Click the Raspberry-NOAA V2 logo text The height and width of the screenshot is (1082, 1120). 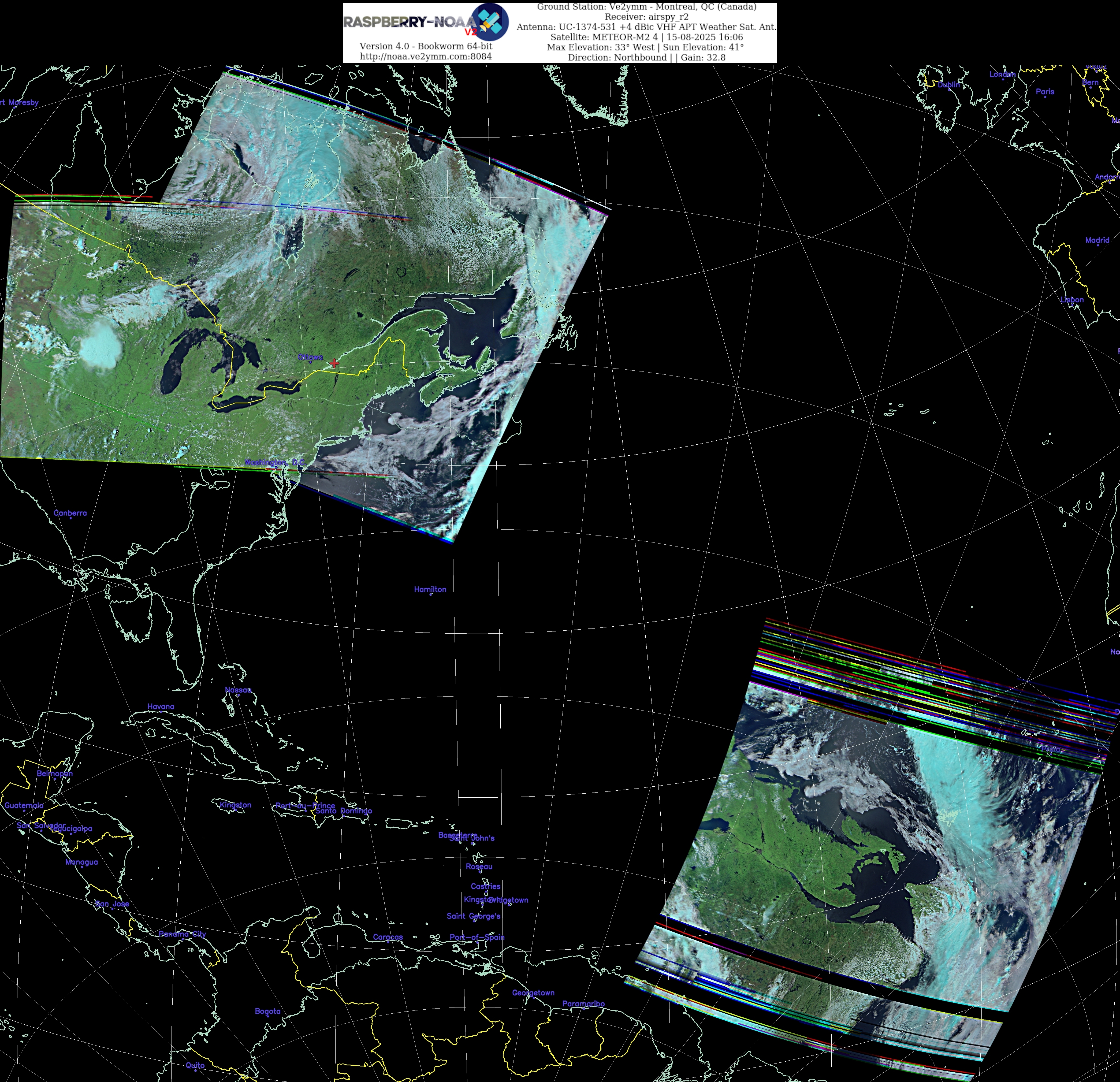(x=410, y=23)
